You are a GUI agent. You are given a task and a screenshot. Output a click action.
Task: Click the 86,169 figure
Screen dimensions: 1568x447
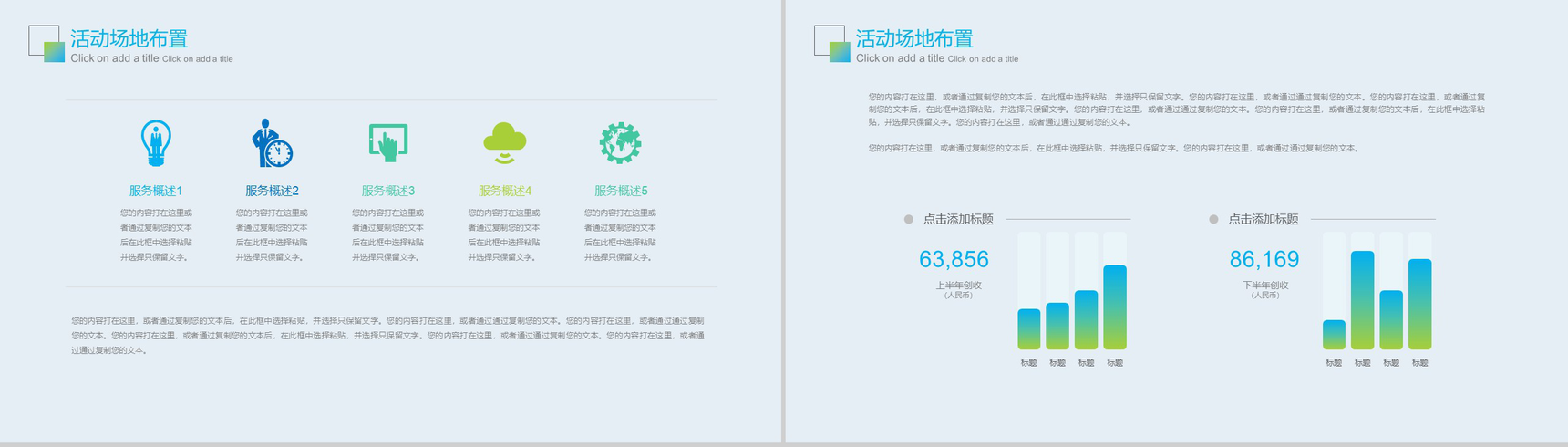point(1264,260)
